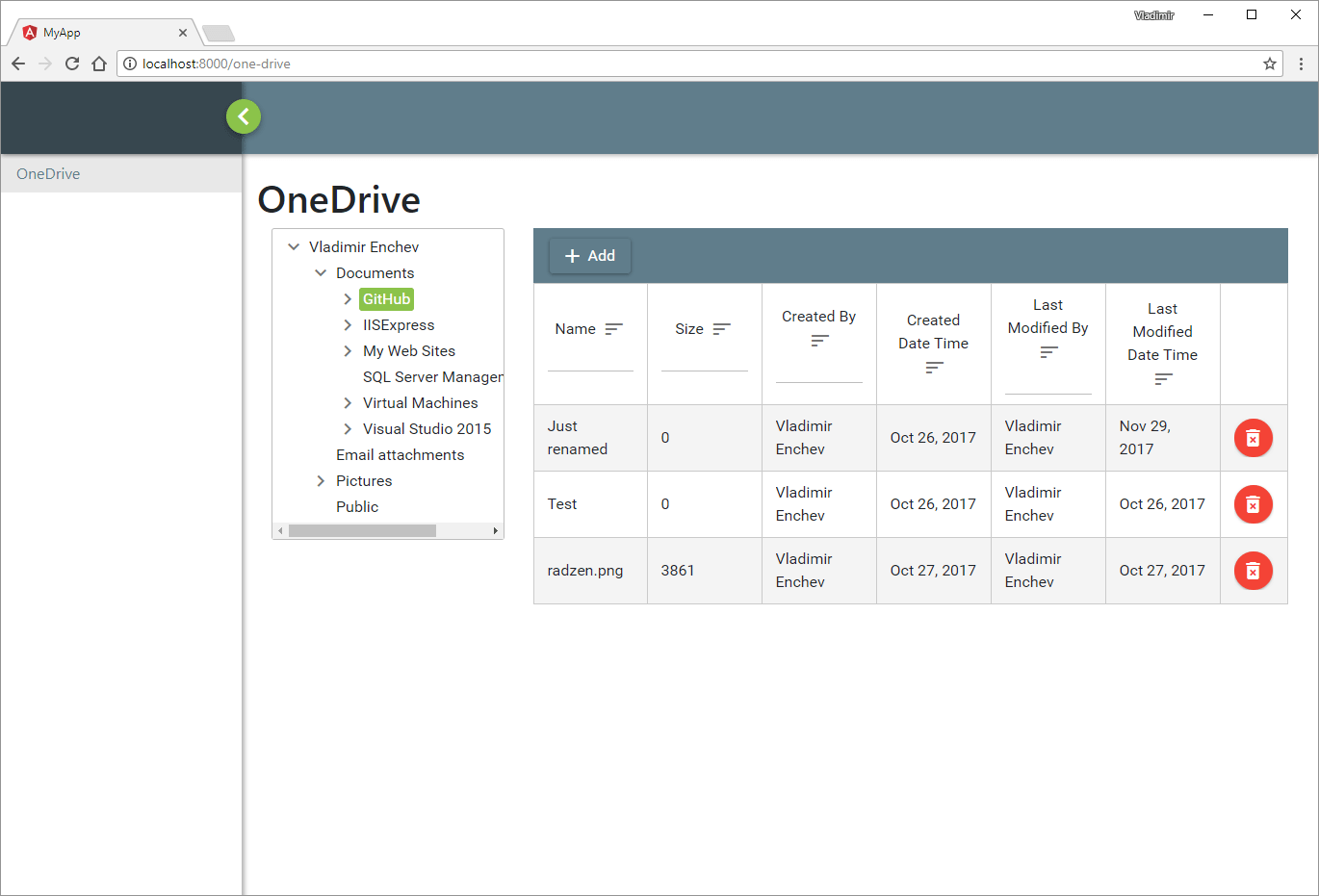The height and width of the screenshot is (896, 1319).
Task: Sort by Created By column header
Action: [818, 317]
